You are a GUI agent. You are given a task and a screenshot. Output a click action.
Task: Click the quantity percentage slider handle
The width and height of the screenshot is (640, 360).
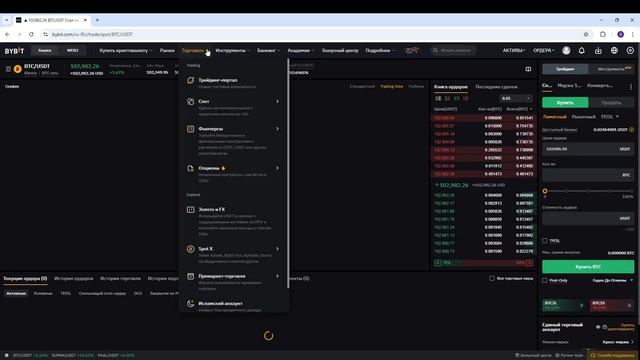545,191
